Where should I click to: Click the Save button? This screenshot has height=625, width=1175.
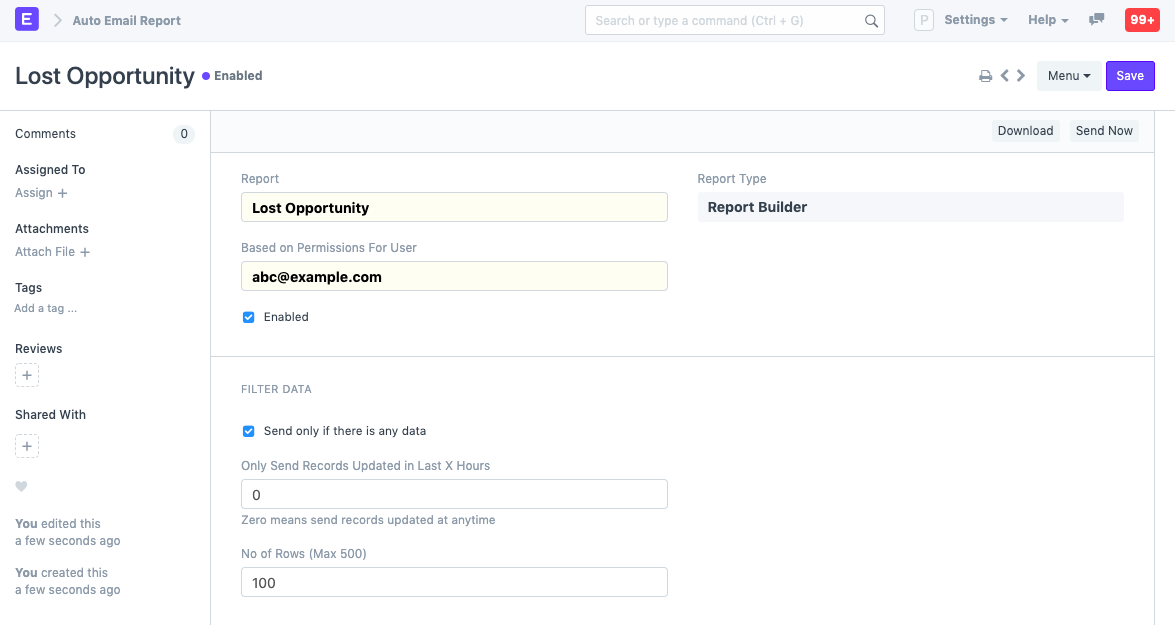(x=1130, y=75)
